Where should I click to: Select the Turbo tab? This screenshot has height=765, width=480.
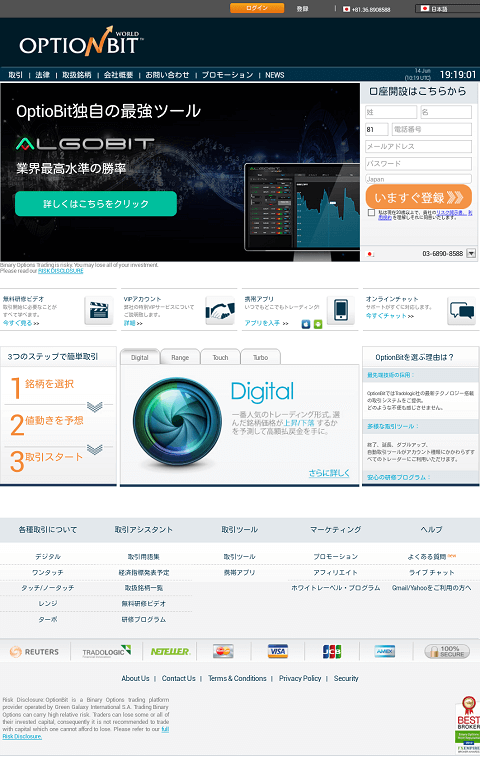click(x=260, y=357)
